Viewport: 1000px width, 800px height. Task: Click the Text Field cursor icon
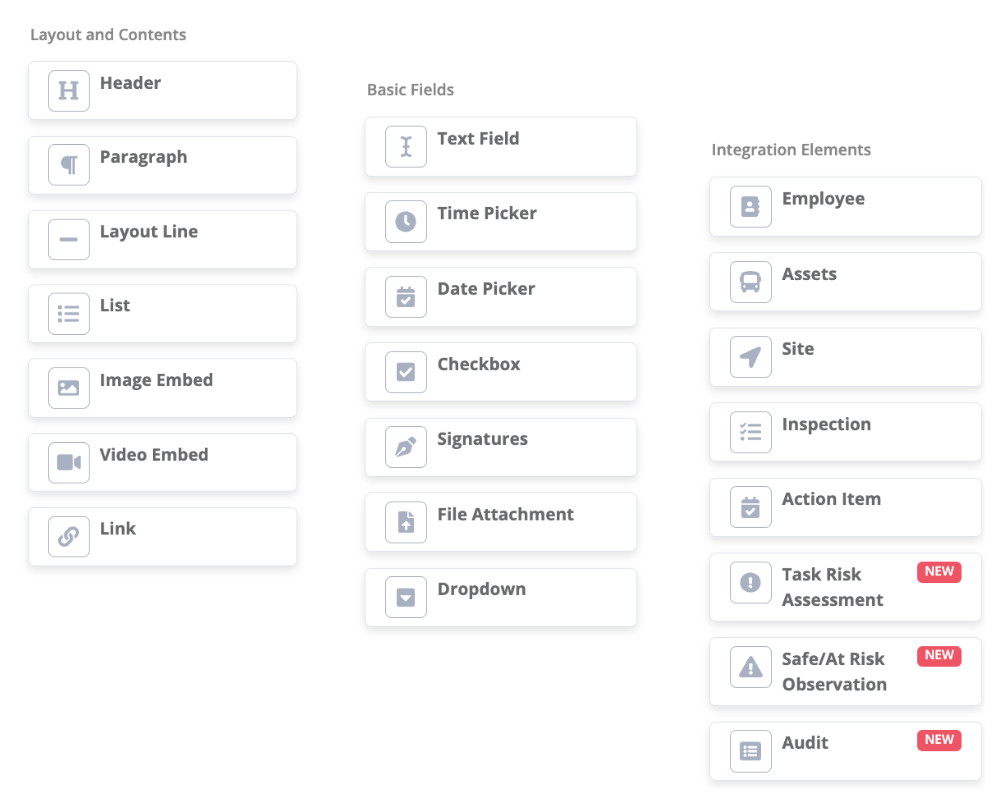[x=405, y=146]
